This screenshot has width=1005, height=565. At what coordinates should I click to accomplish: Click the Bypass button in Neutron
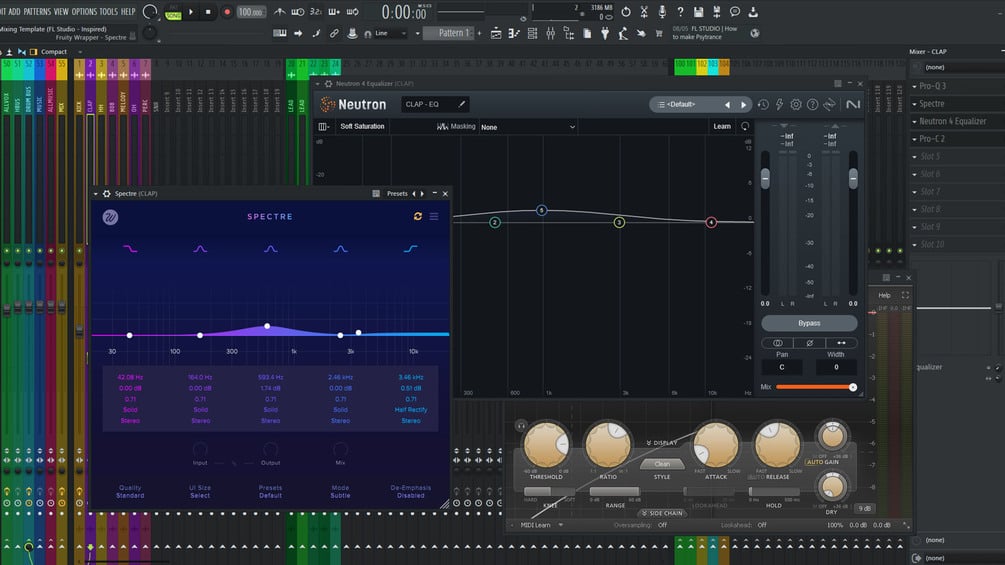(x=809, y=323)
